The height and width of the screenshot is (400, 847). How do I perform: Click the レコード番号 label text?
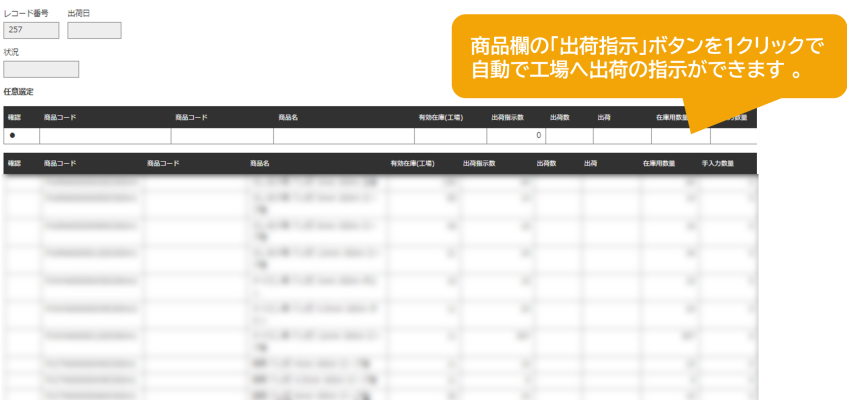(26, 14)
